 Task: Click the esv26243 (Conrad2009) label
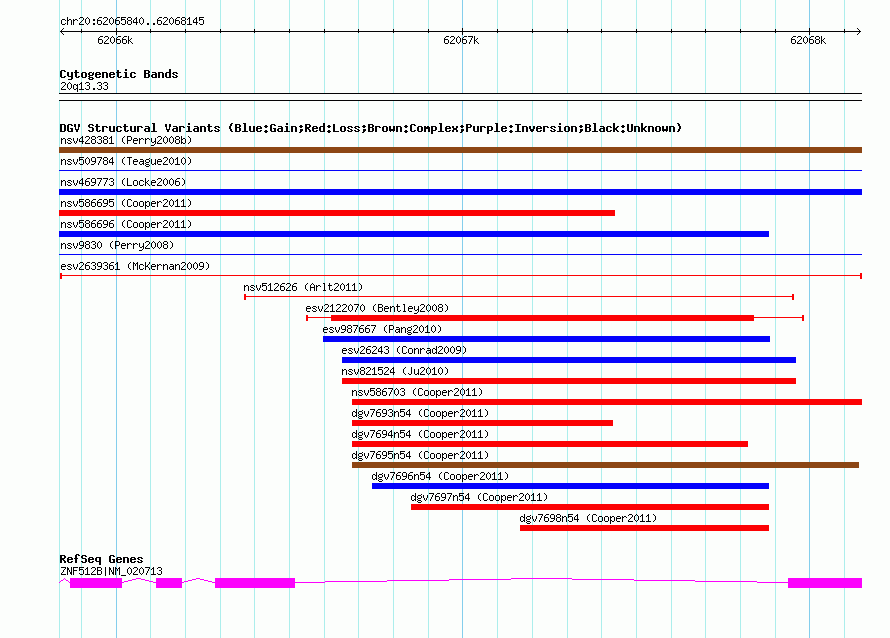click(404, 350)
